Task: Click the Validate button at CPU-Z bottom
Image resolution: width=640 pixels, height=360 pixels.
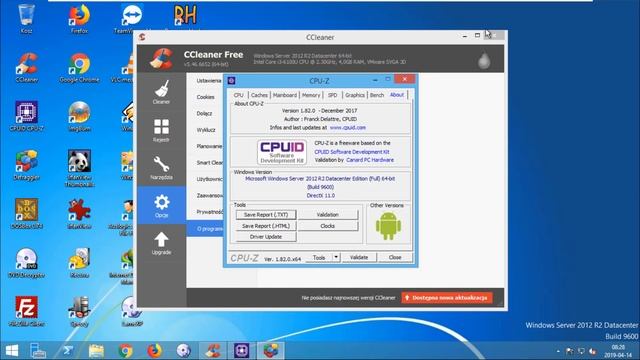Action: pyautogui.click(x=359, y=258)
